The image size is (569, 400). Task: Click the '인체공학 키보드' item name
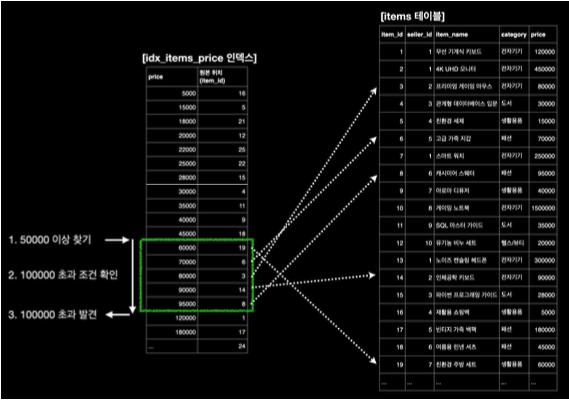(x=455, y=278)
